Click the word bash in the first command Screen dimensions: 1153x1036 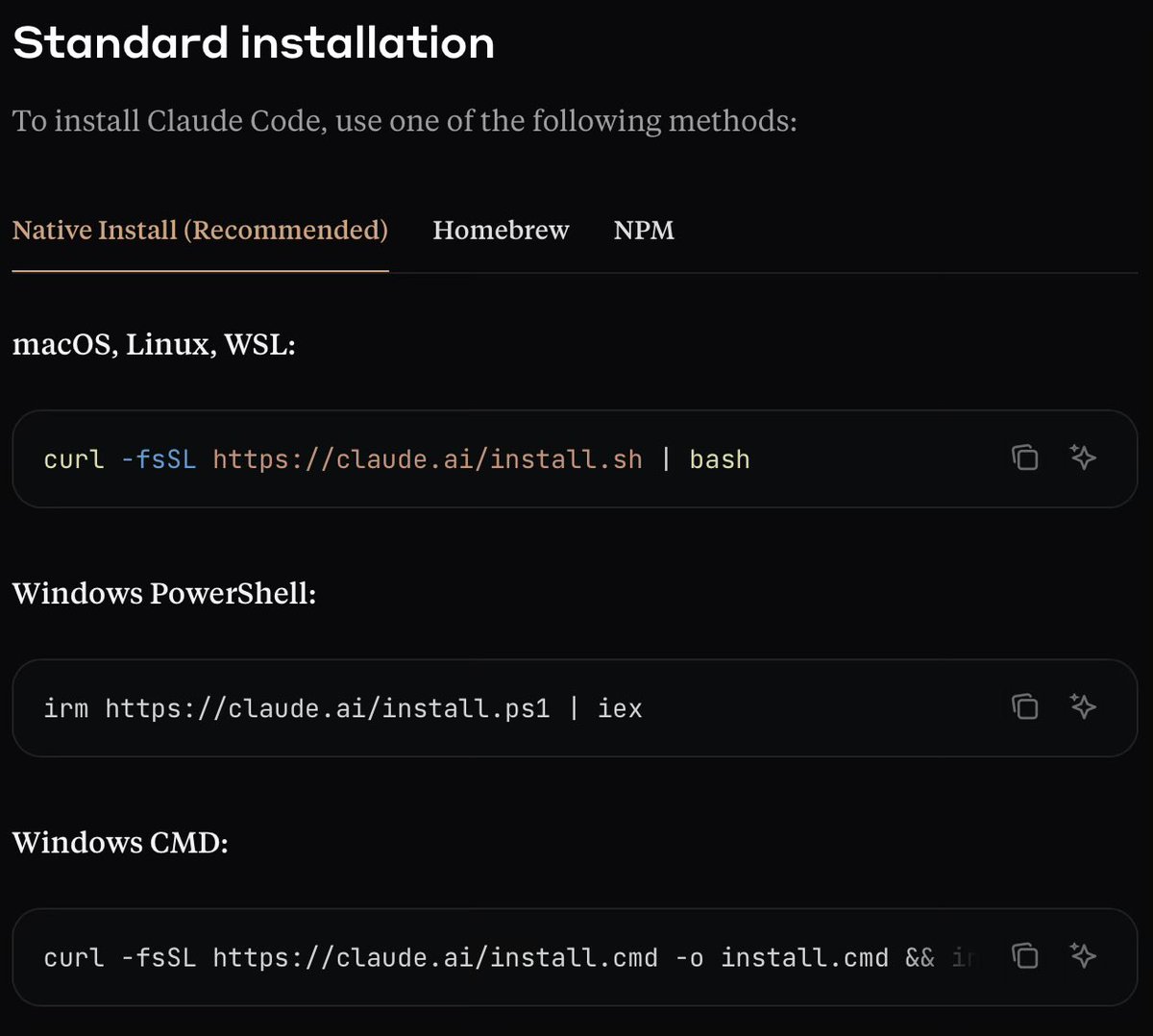click(x=720, y=459)
